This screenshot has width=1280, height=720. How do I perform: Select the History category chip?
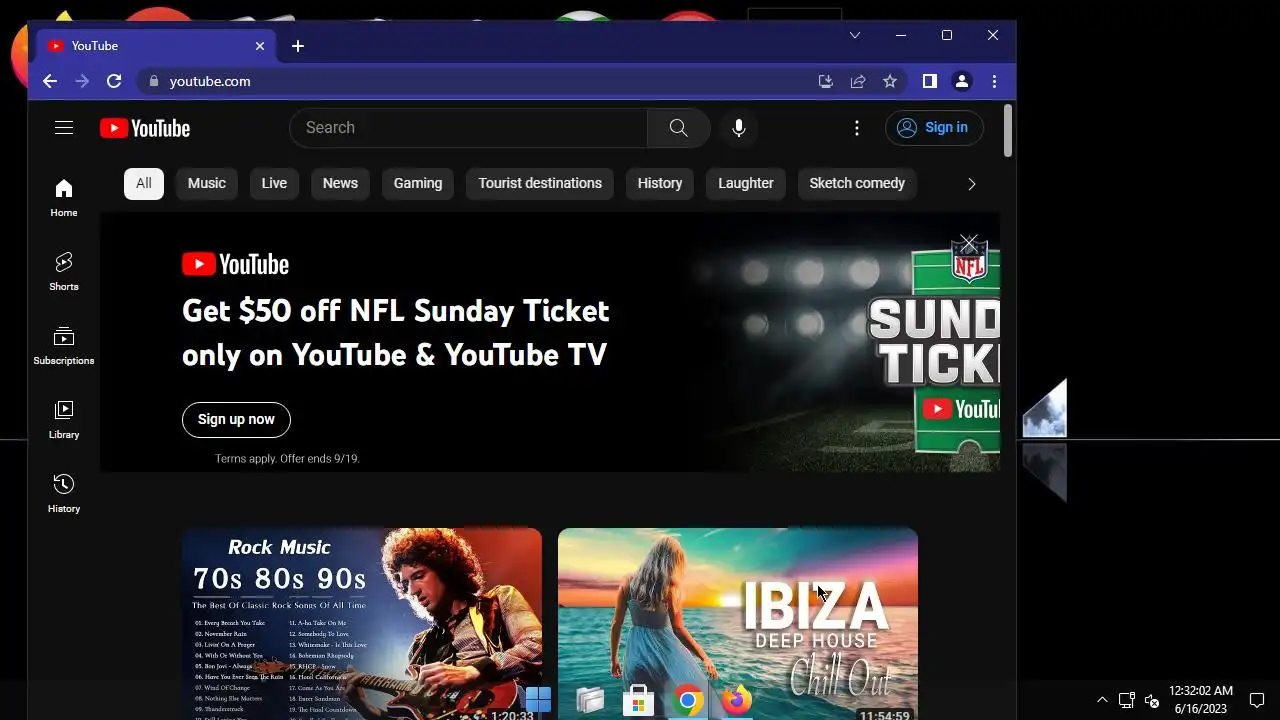(660, 183)
